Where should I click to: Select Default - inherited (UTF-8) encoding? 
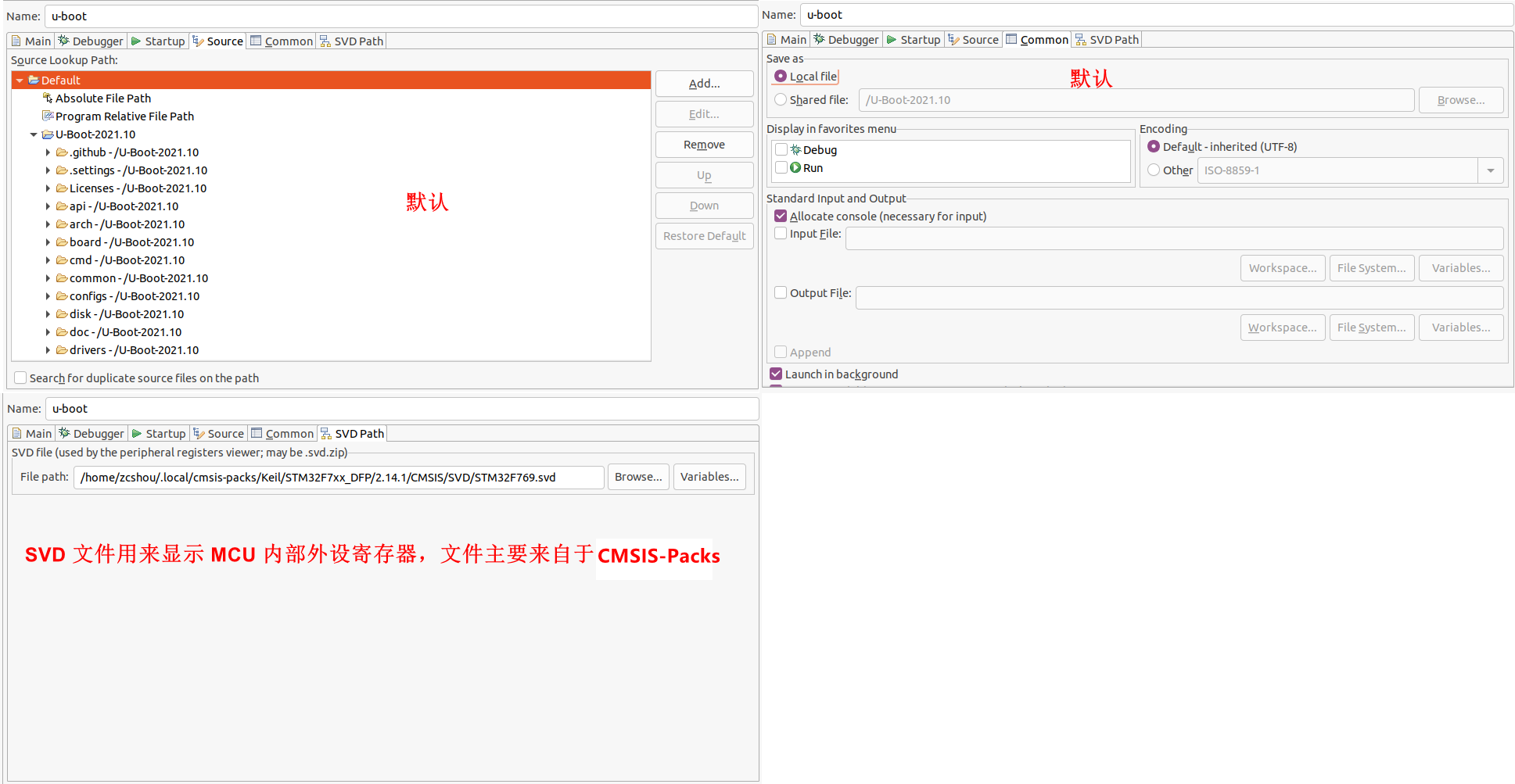point(1154,147)
